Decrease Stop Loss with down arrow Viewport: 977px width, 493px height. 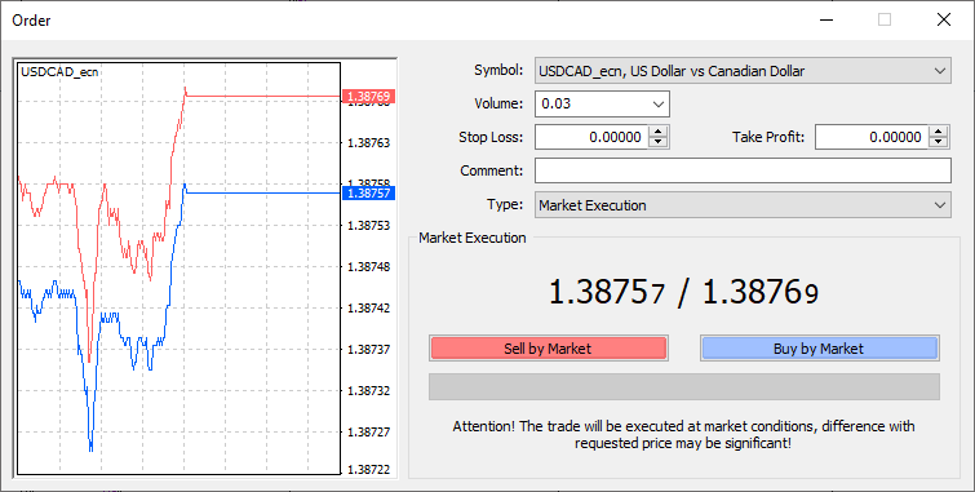[x=658, y=142]
